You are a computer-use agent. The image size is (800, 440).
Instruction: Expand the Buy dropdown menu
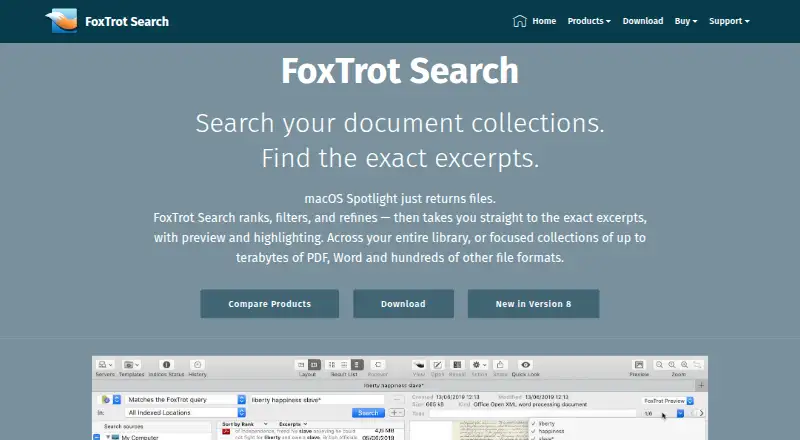(x=686, y=21)
